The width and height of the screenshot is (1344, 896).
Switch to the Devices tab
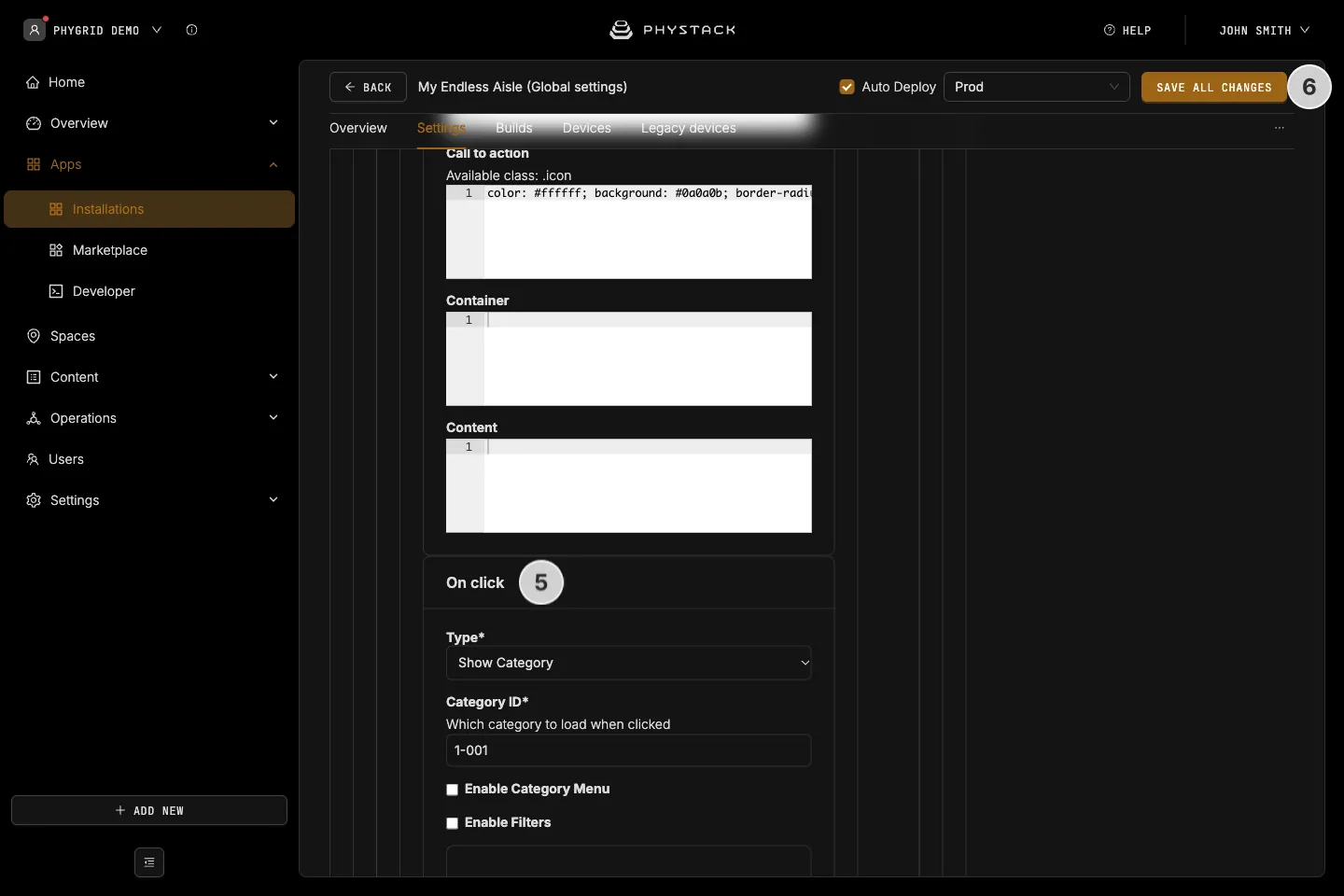pyautogui.click(x=587, y=128)
